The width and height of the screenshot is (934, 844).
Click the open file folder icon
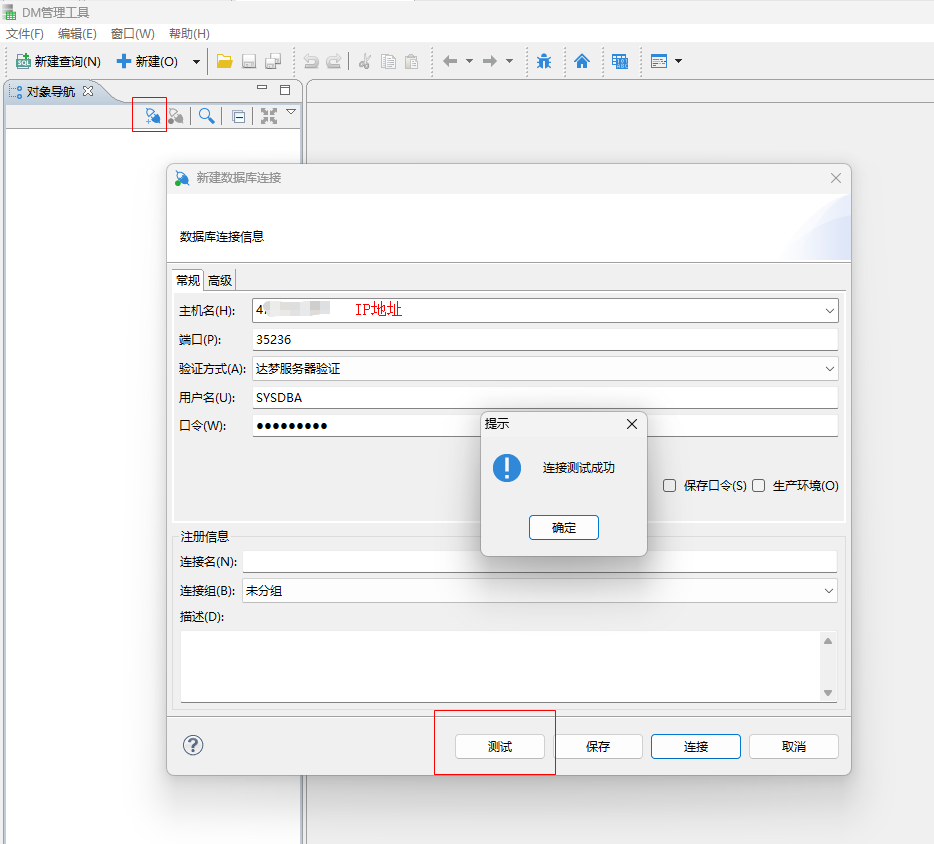tap(224, 61)
